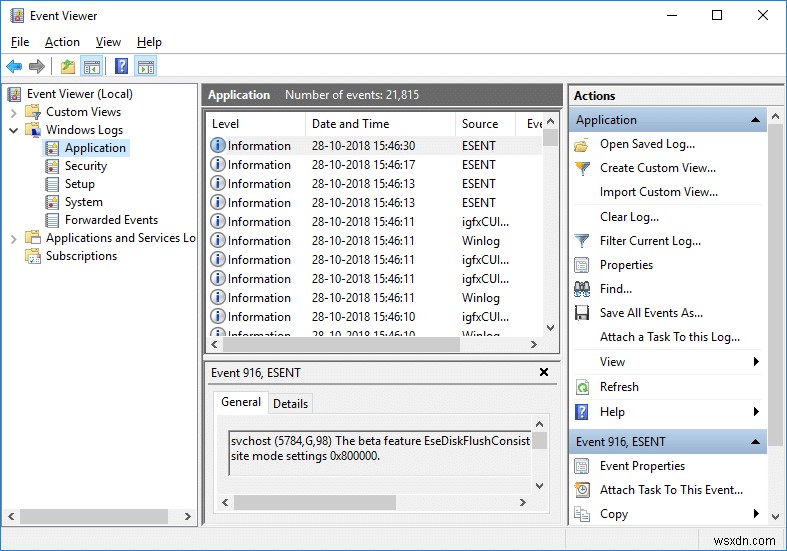Image resolution: width=787 pixels, height=551 pixels.
Task: Click Attach a Task To this Log...
Action: click(670, 337)
